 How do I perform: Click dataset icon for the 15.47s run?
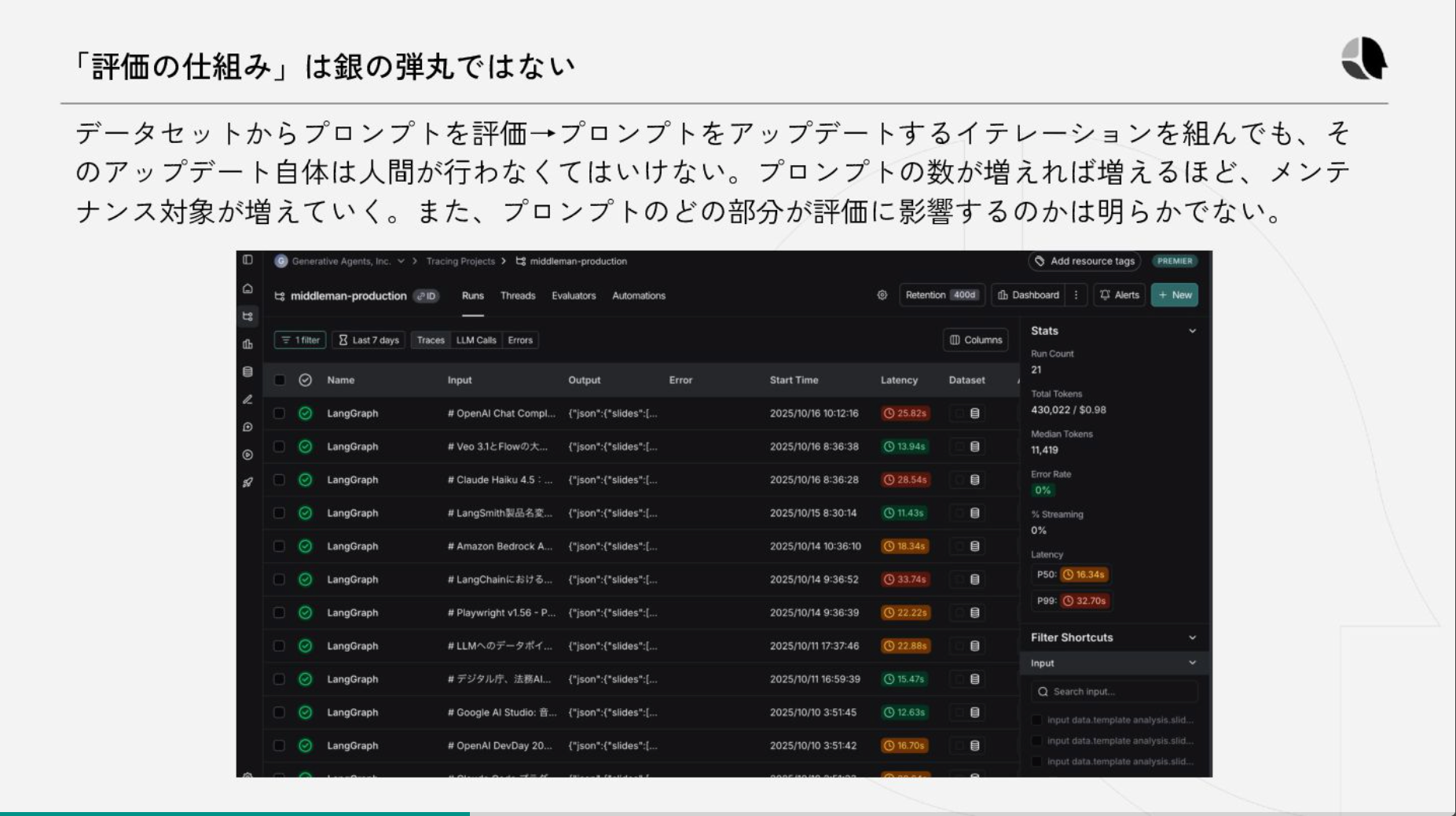point(975,678)
